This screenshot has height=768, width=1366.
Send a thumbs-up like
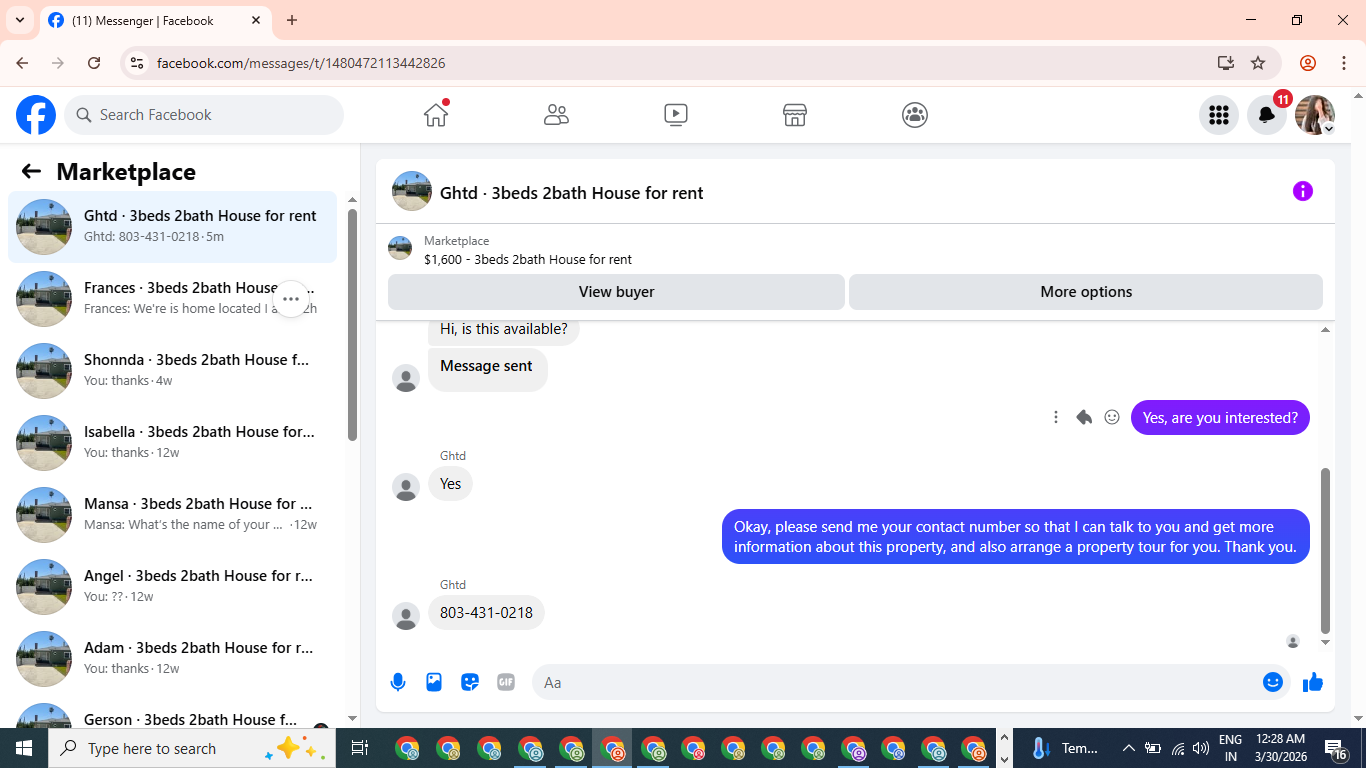(1313, 682)
